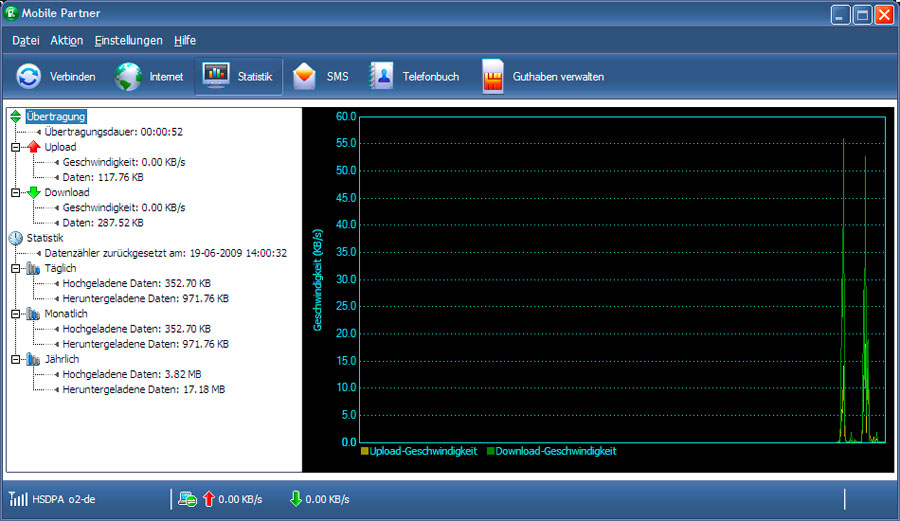Collapse the Upload tree node
900x521 pixels.
pos(16,147)
